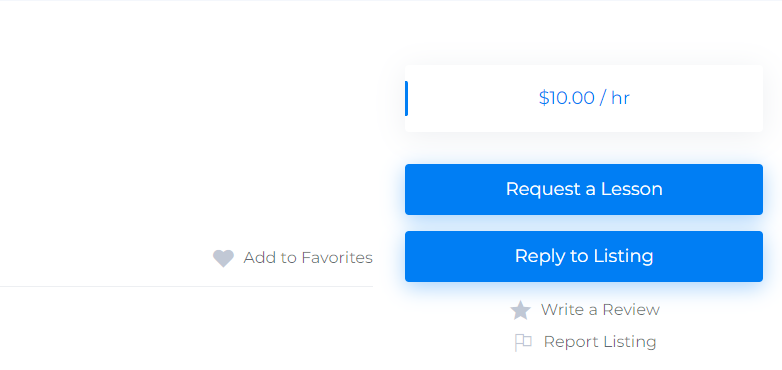This screenshot has width=782, height=370.
Task: Click the Request a Lesson button
Action: point(584,189)
